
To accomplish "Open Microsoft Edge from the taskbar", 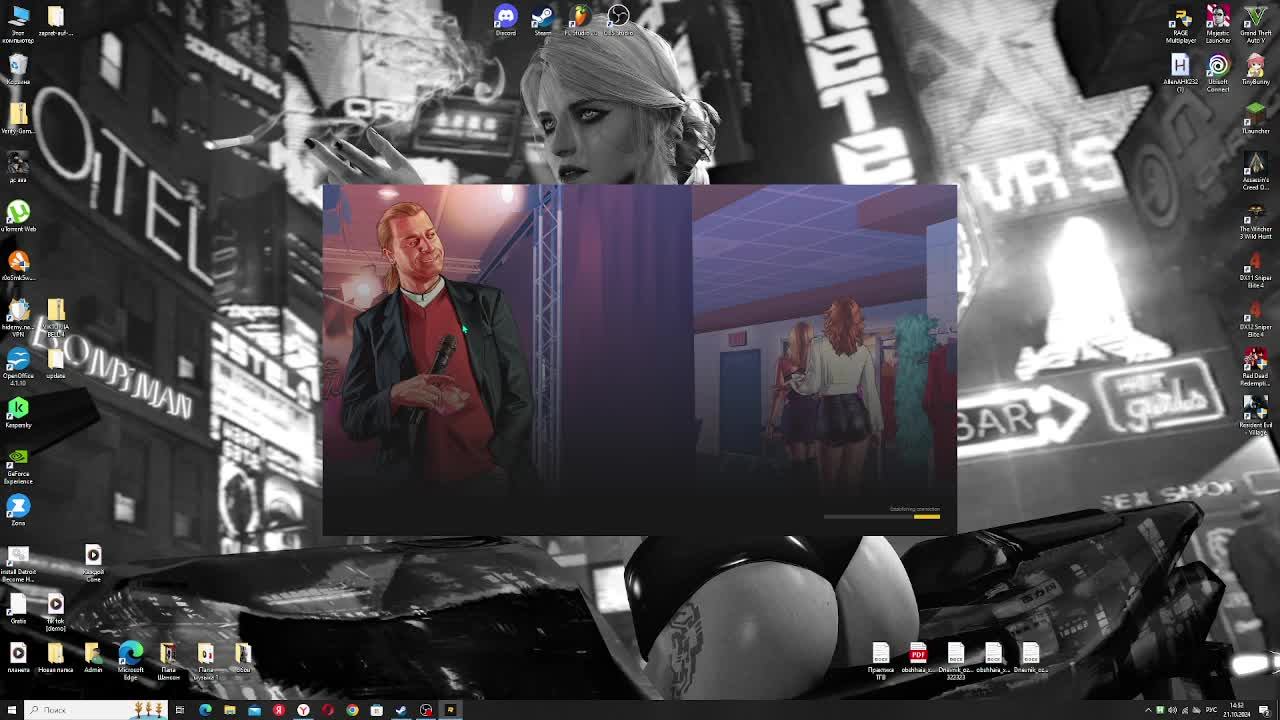I will 205,710.
